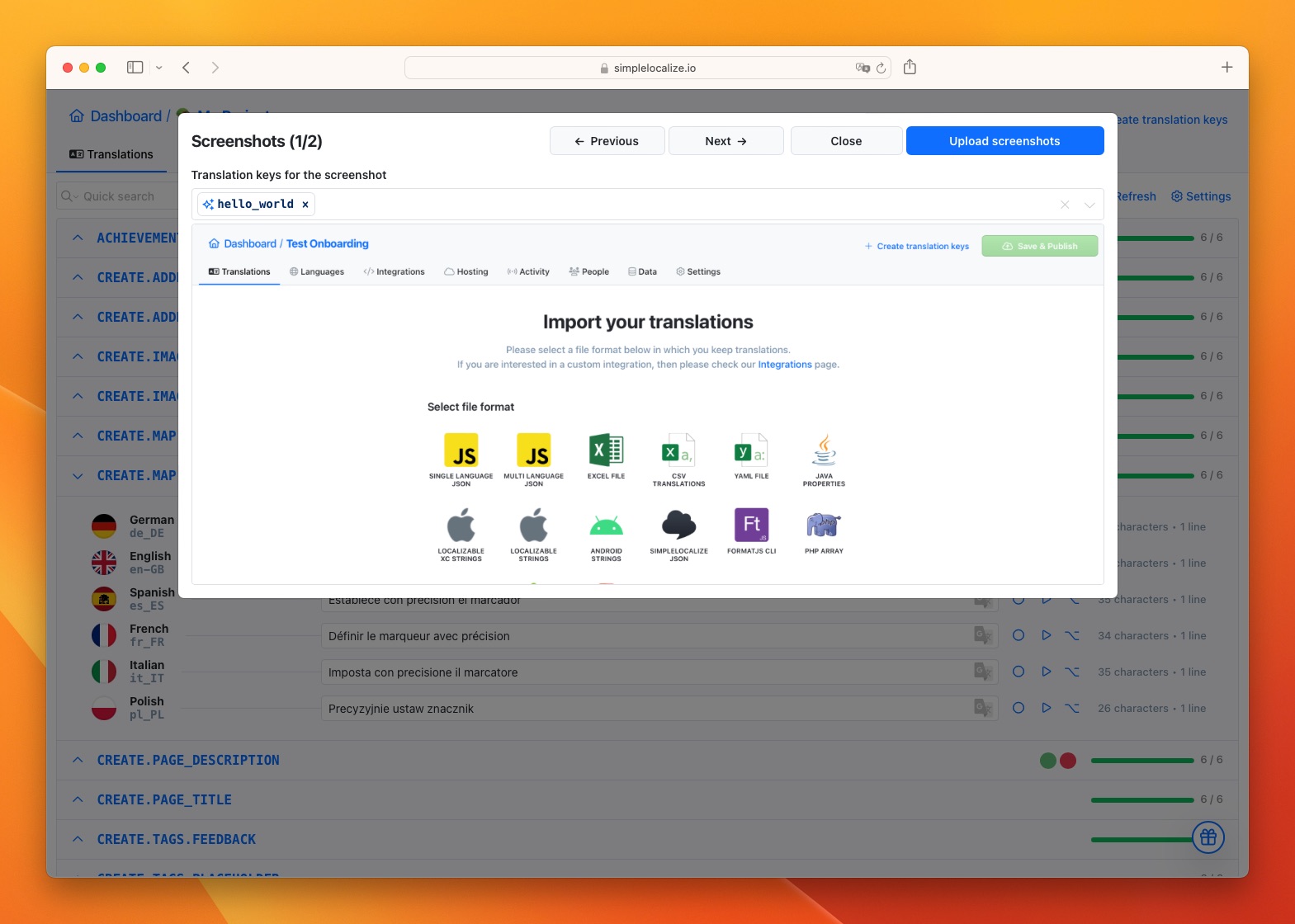Collapse the ACHIEVEMENT key group
The width and height of the screenshot is (1295, 924).
pos(78,238)
